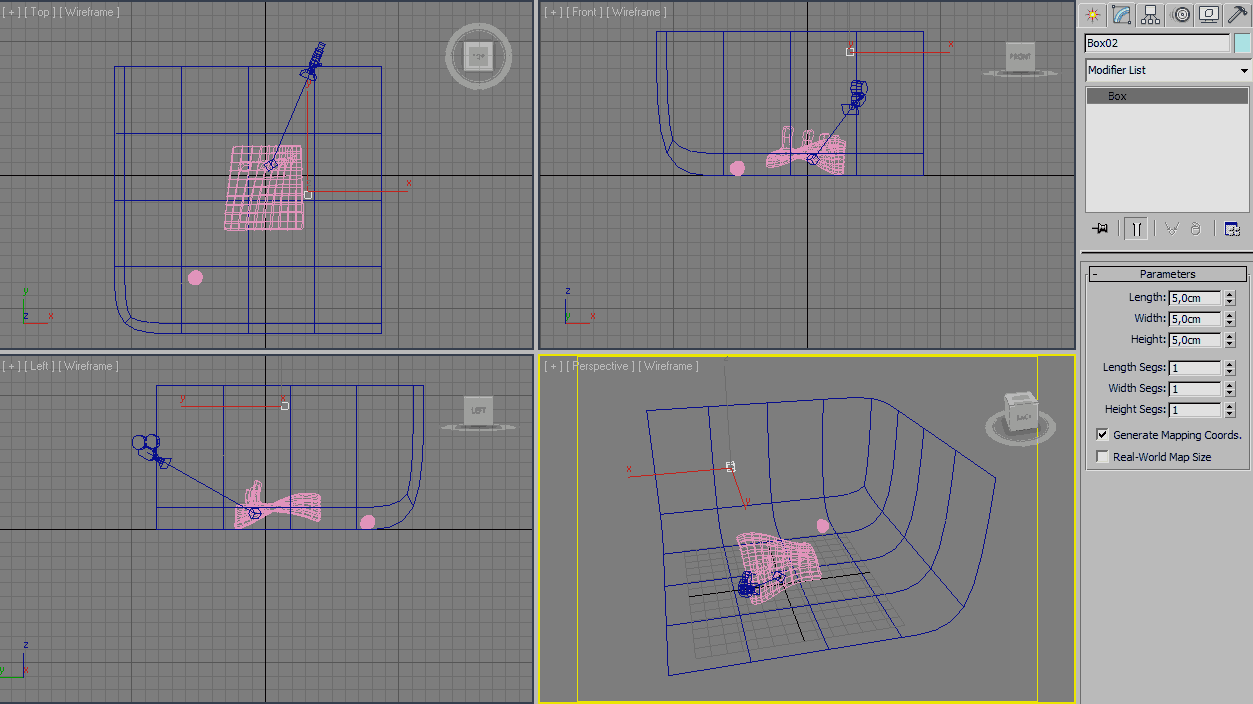Open Configure Modifier Sets
Image resolution: width=1253 pixels, height=704 pixels.
click(x=1232, y=229)
